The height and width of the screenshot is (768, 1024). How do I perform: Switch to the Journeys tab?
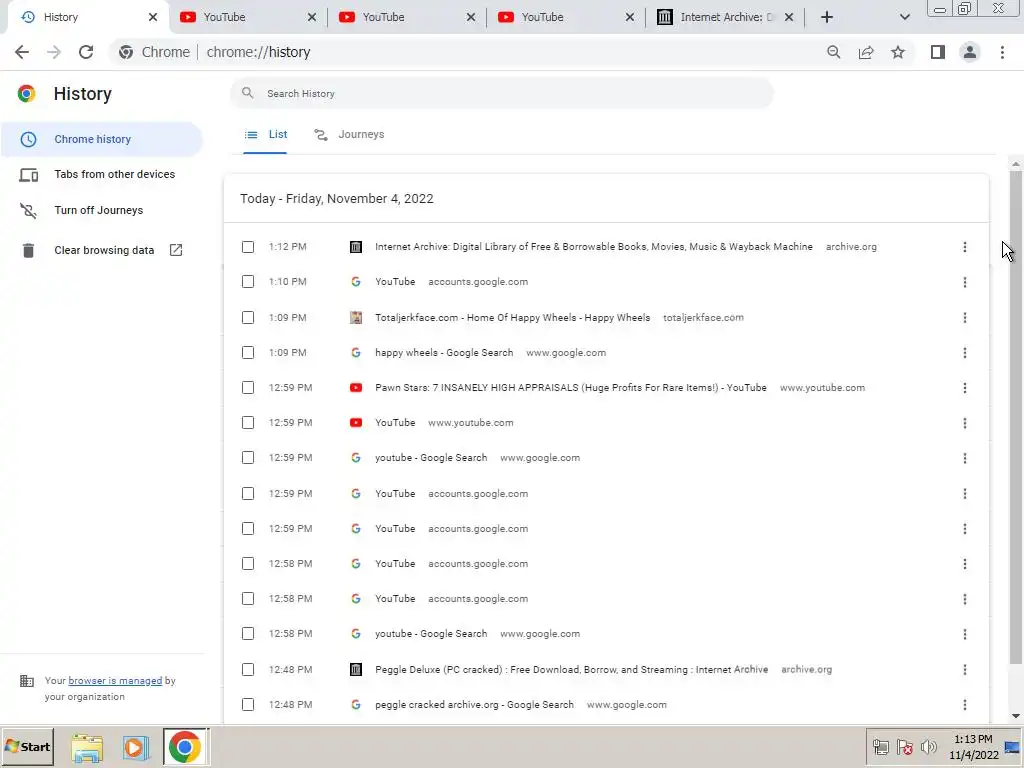pyautogui.click(x=349, y=135)
